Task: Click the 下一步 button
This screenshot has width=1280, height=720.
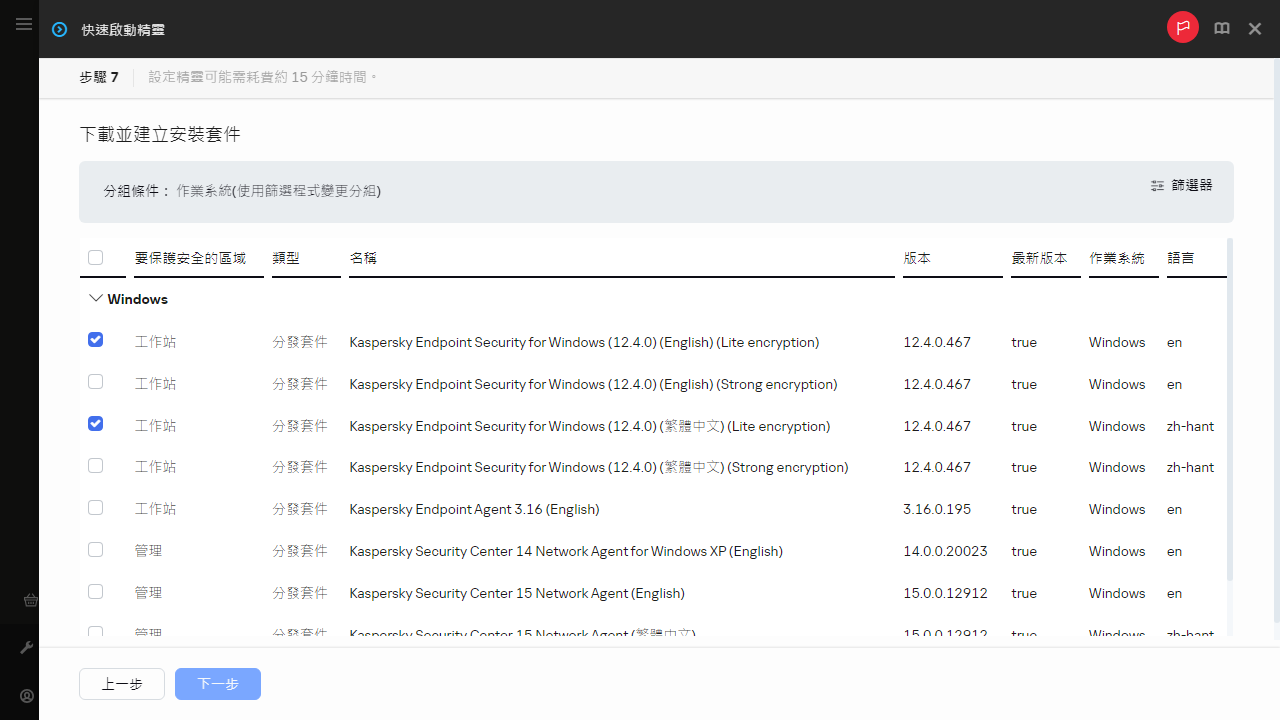Action: (x=218, y=684)
